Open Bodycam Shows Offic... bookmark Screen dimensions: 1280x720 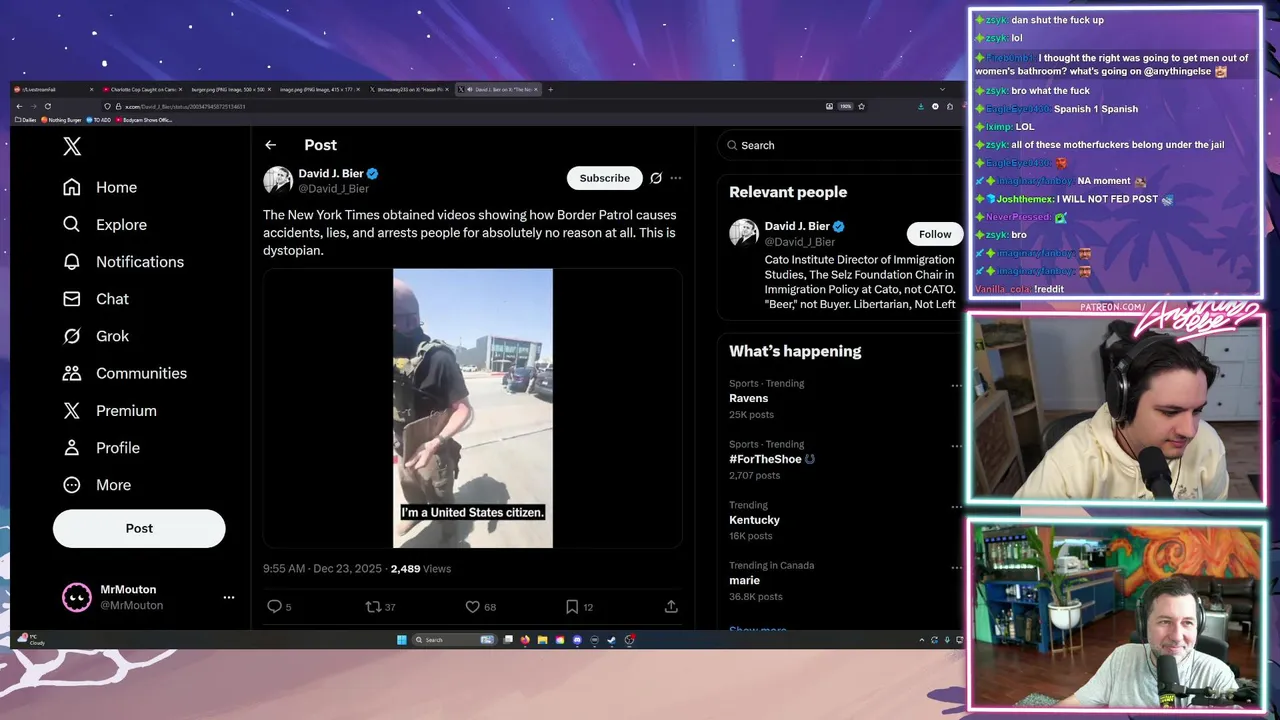pyautogui.click(x=144, y=120)
